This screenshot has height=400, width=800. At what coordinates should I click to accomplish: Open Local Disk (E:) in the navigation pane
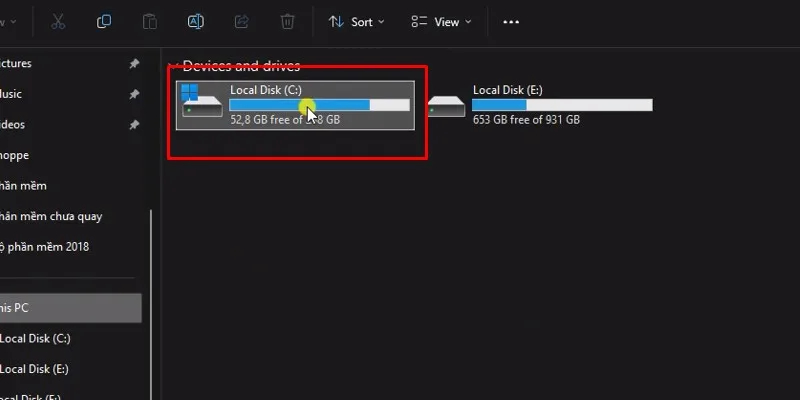tap(36, 369)
